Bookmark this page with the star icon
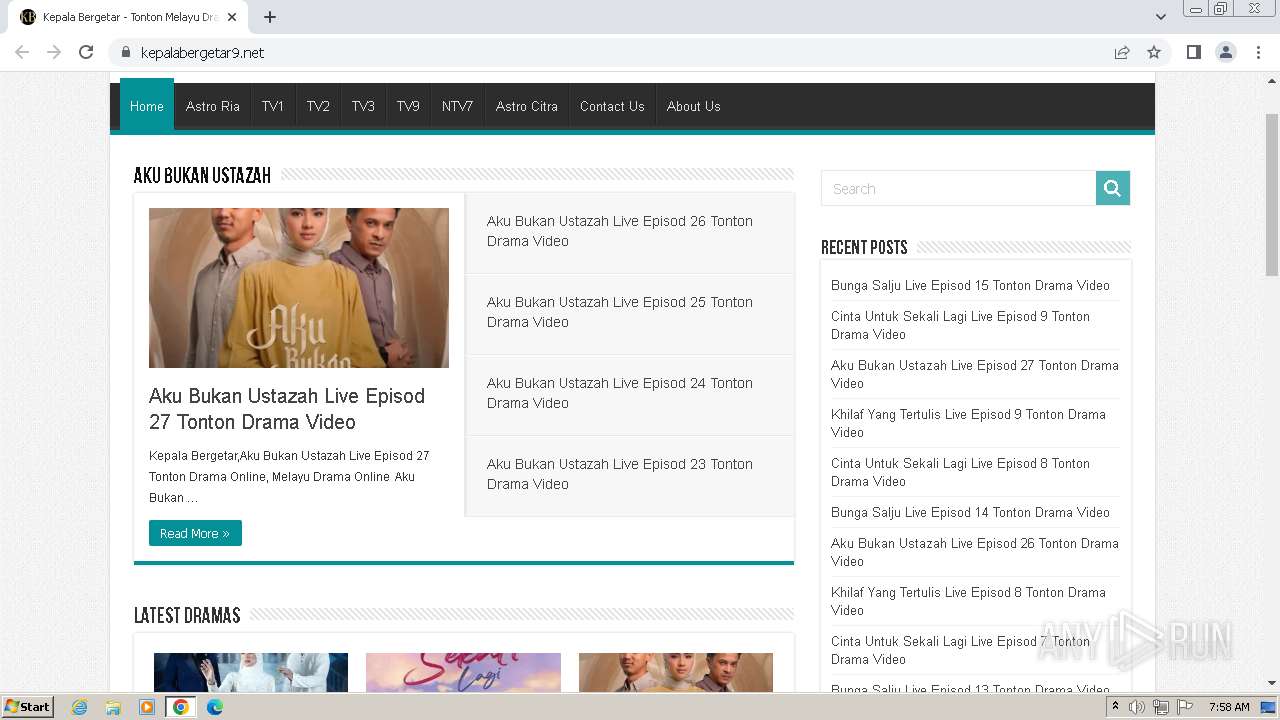Image resolution: width=1280 pixels, height=720 pixels. 1154,52
